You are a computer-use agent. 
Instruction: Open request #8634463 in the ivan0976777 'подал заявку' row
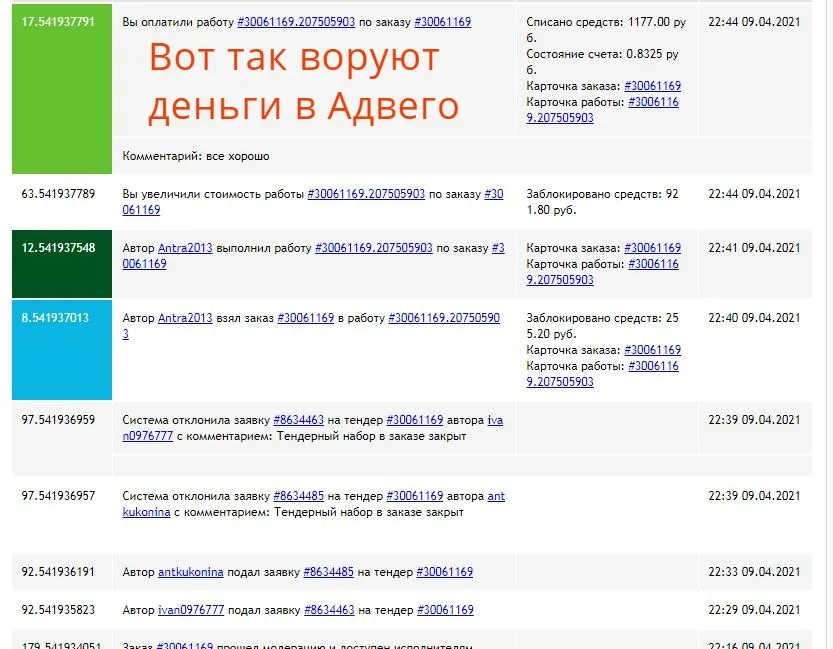pos(329,610)
